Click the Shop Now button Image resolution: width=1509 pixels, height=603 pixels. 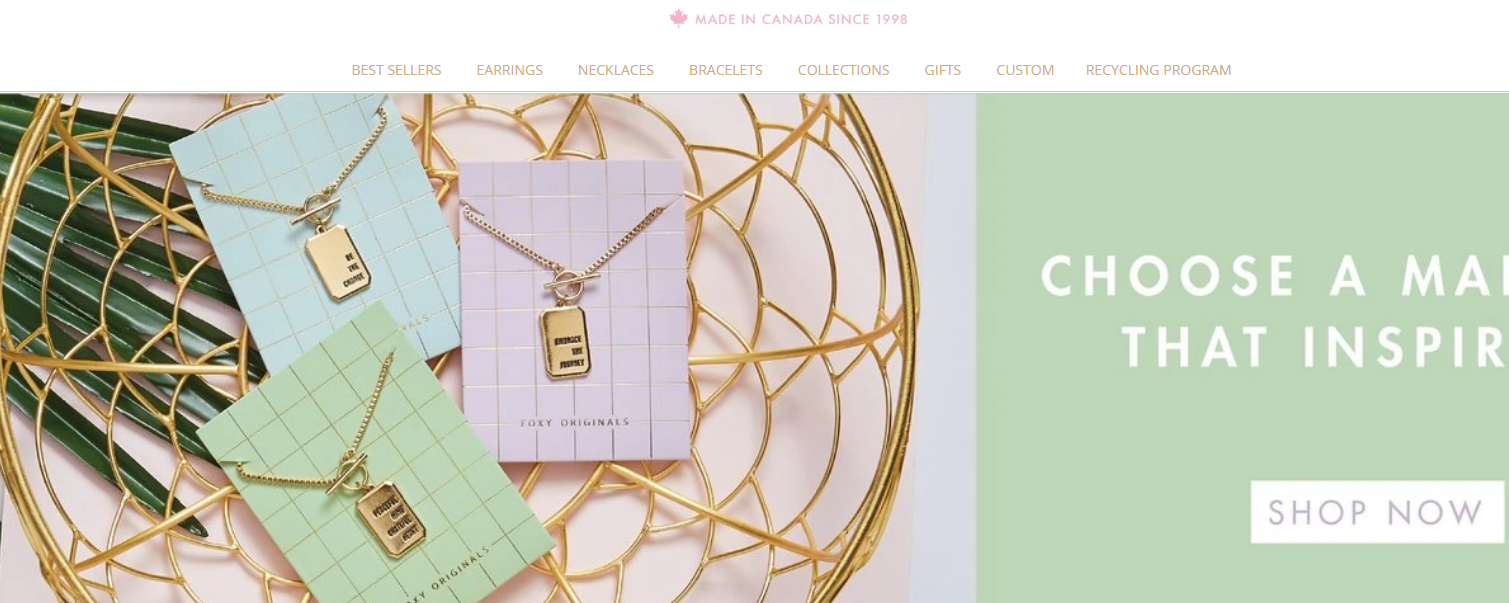[x=1376, y=512]
